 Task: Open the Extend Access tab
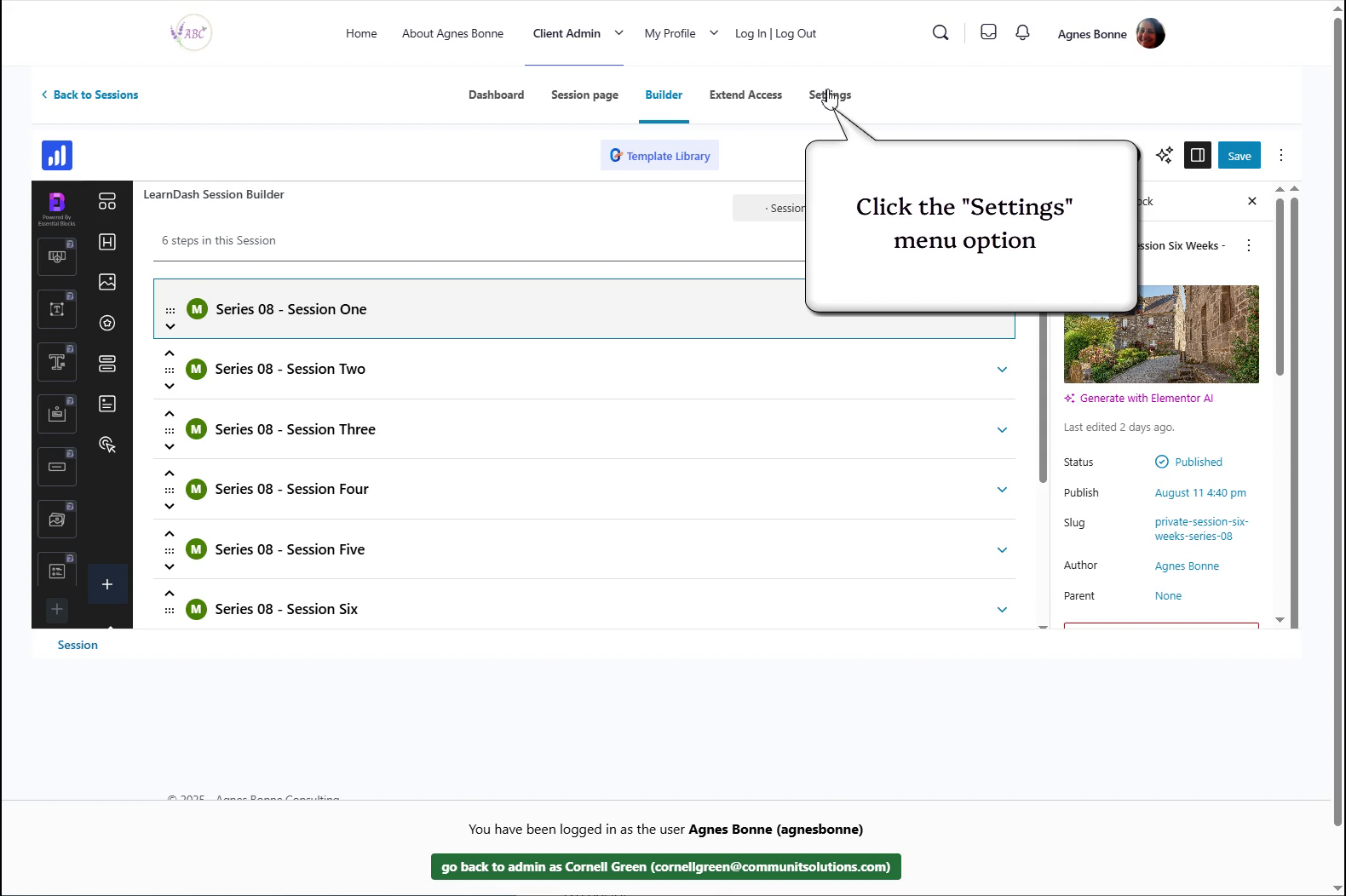(x=745, y=95)
